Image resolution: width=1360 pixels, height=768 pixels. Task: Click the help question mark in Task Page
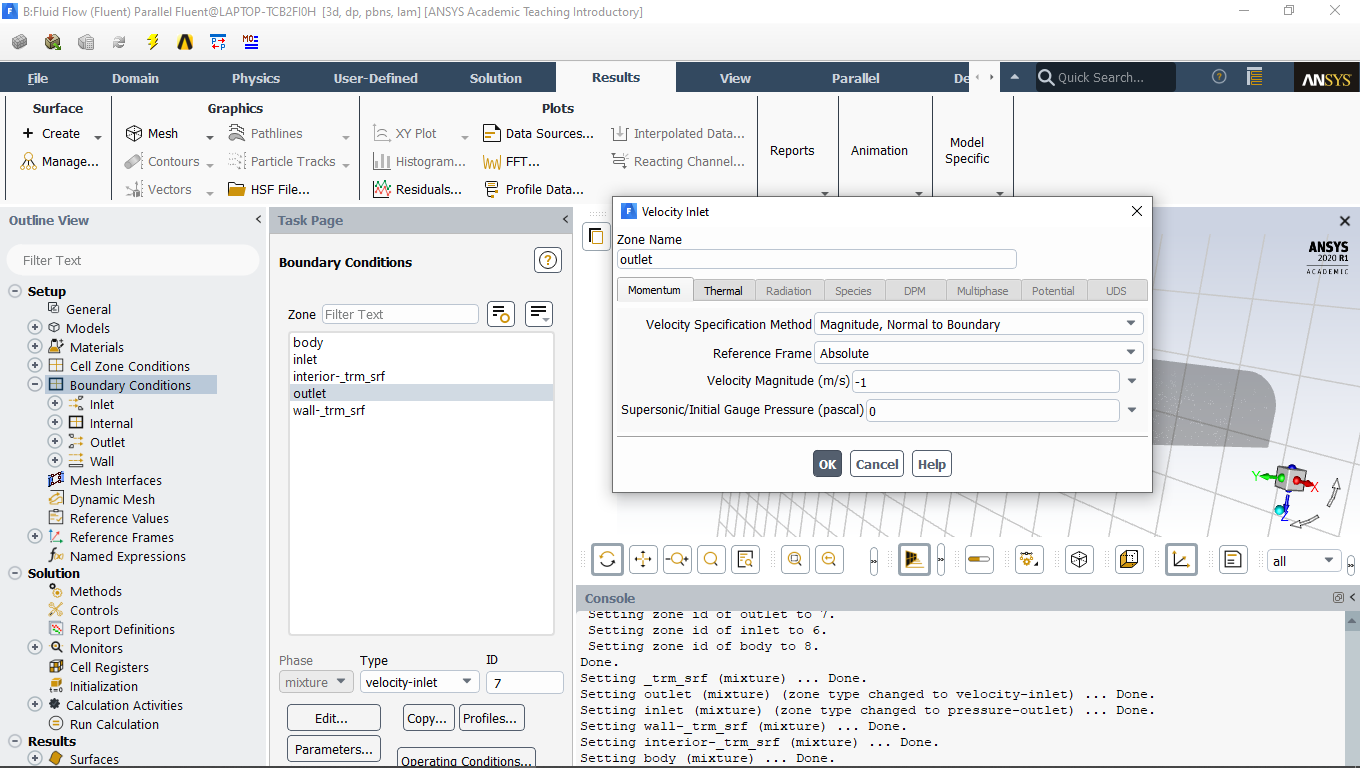point(547,261)
